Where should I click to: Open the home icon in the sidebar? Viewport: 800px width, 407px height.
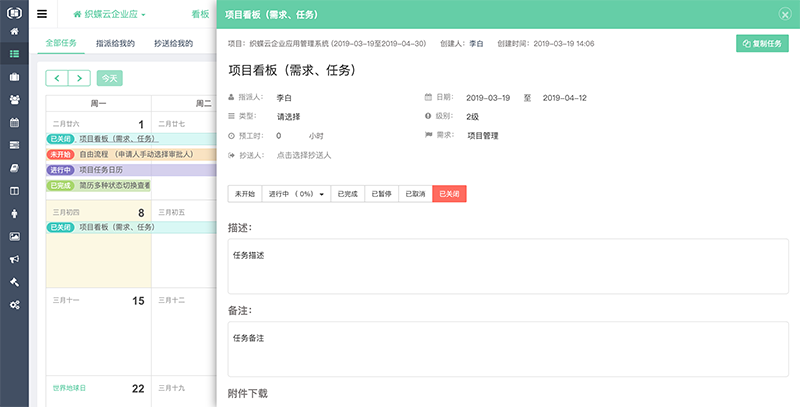tap(14, 32)
